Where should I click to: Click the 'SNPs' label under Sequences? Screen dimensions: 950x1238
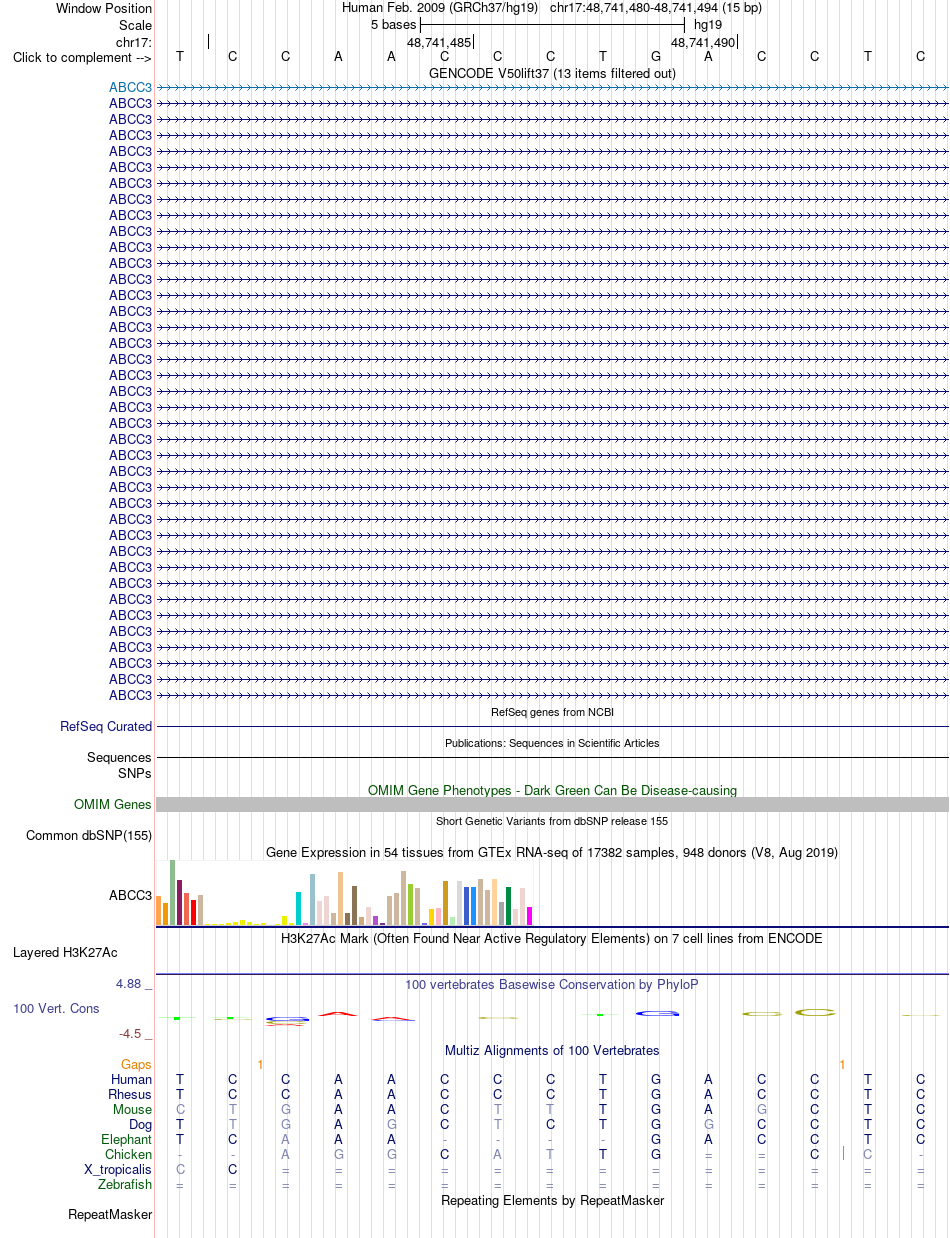click(135, 773)
